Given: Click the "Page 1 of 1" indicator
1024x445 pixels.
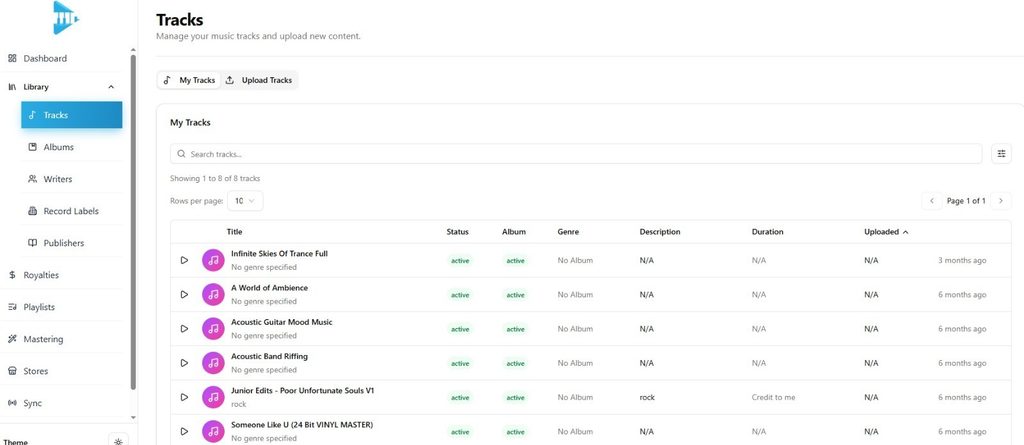Looking at the screenshot, I should [966, 201].
